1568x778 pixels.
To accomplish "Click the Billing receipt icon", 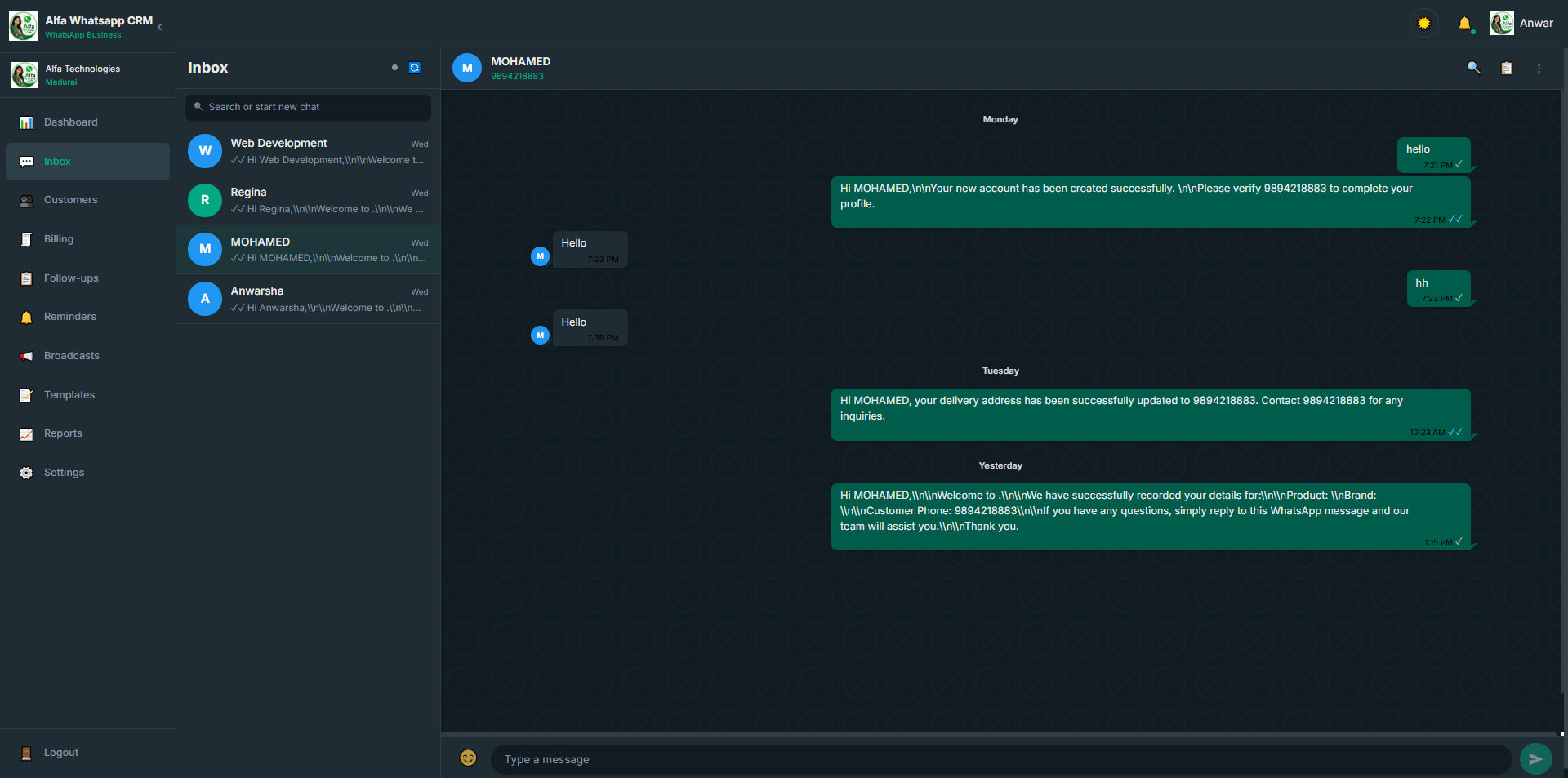I will tap(26, 239).
